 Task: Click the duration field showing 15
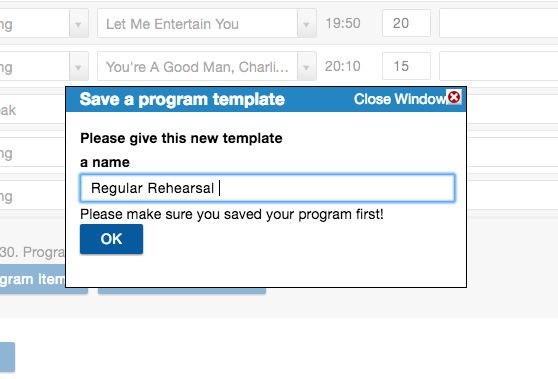[x=406, y=66]
